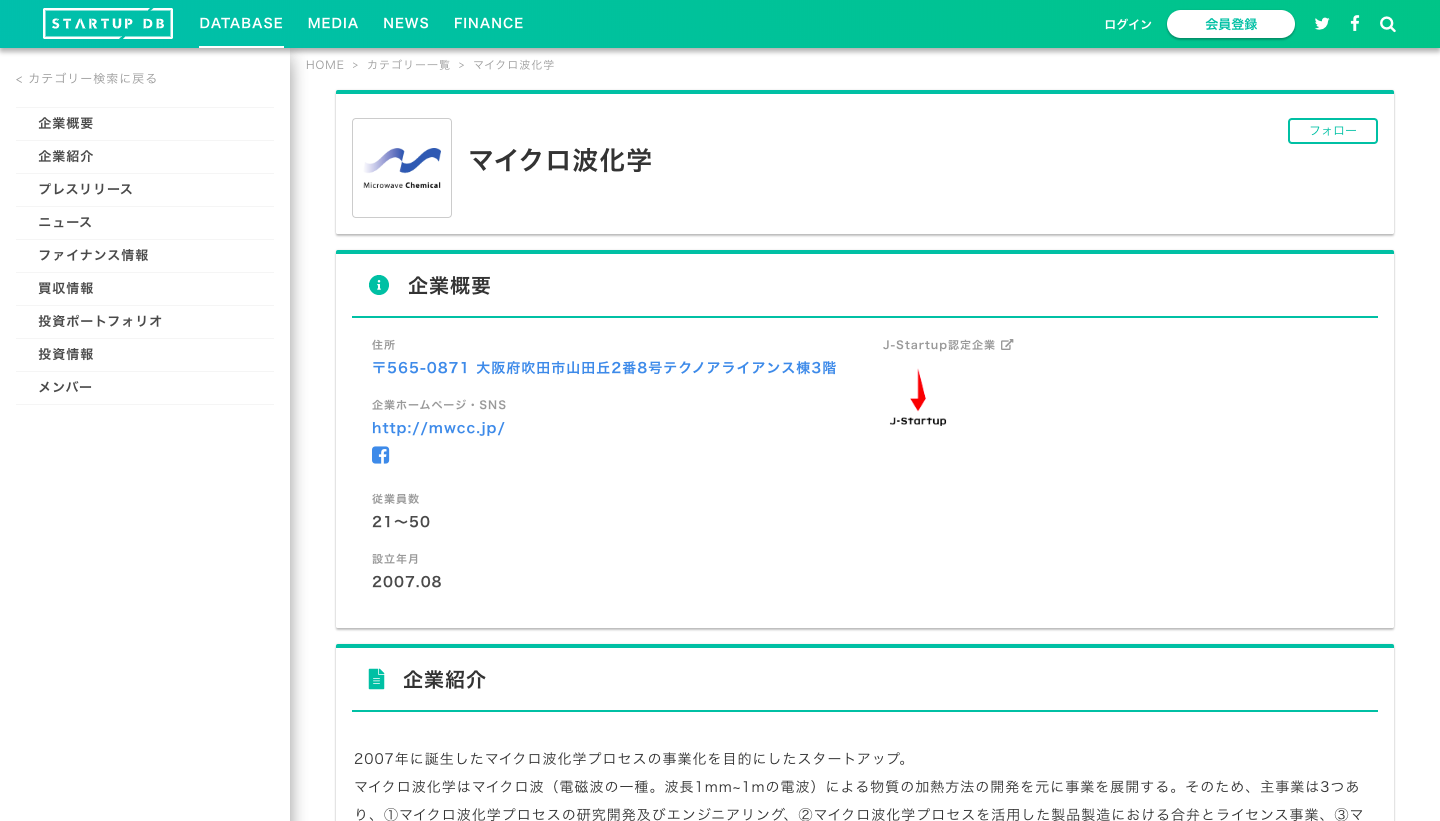Click the 設立年月 label

[396, 559]
